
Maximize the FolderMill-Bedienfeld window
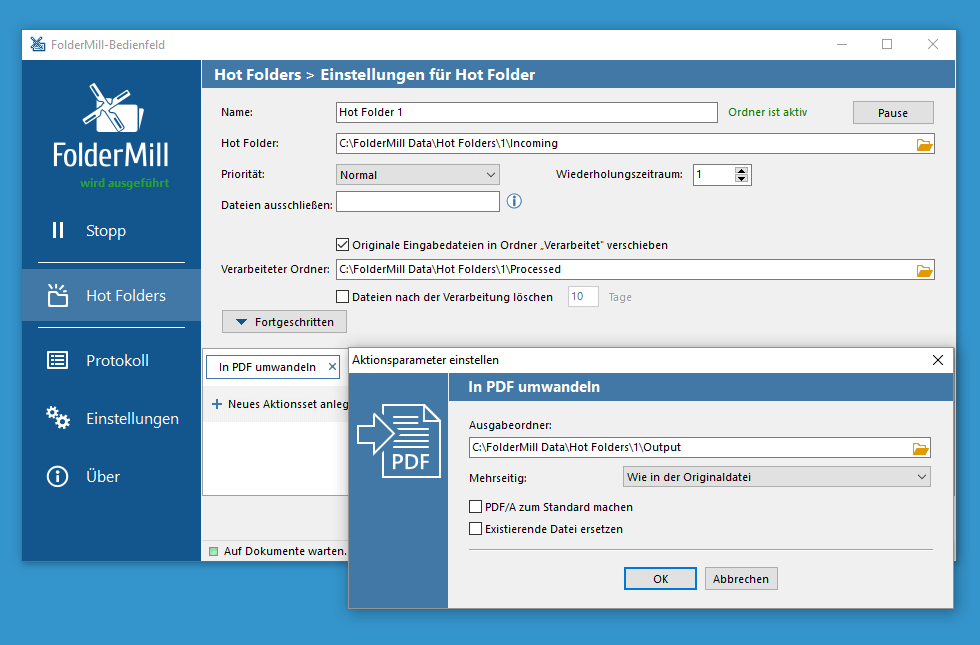click(887, 44)
